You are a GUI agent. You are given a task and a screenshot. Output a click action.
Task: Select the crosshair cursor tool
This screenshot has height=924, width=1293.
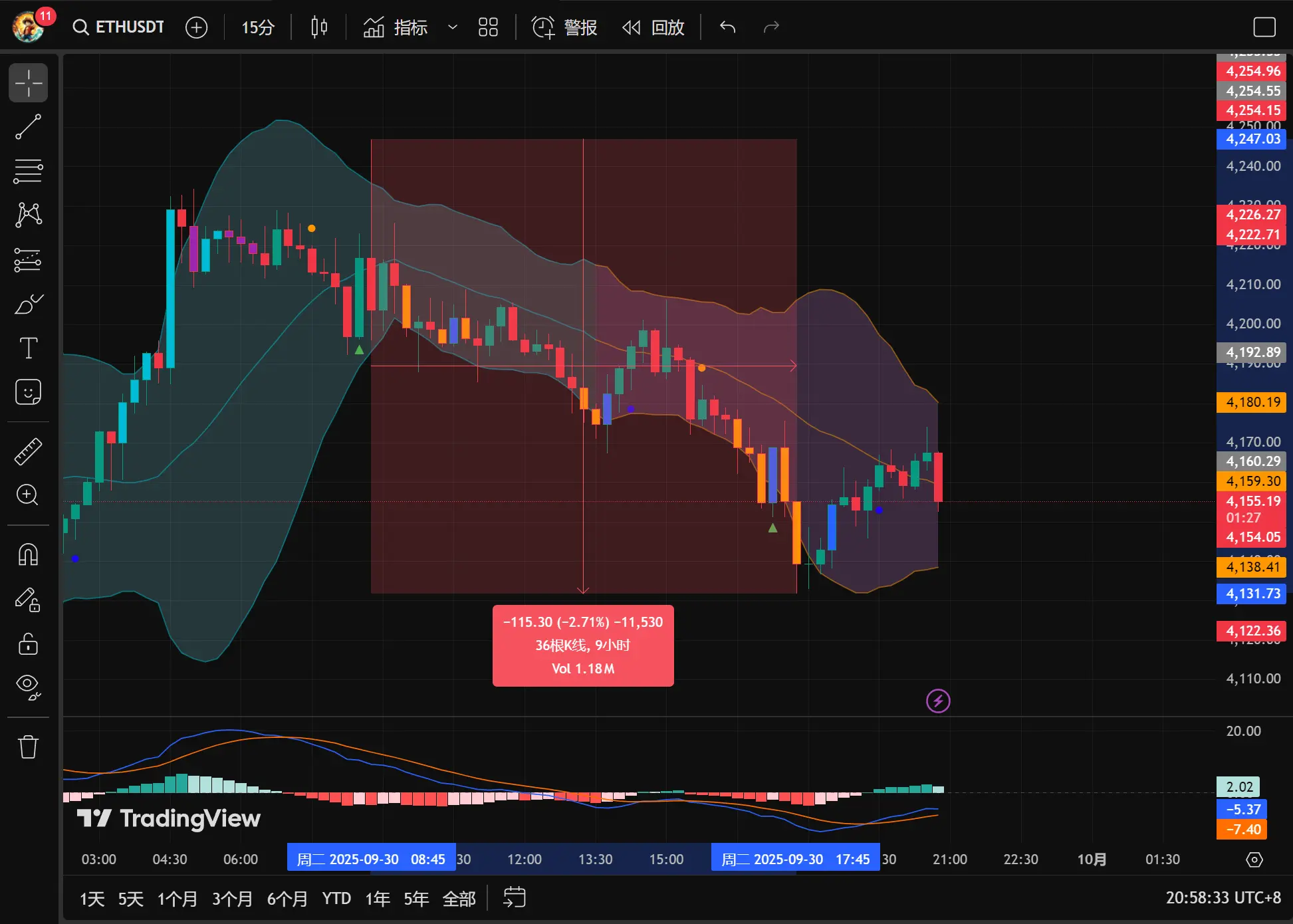point(28,83)
